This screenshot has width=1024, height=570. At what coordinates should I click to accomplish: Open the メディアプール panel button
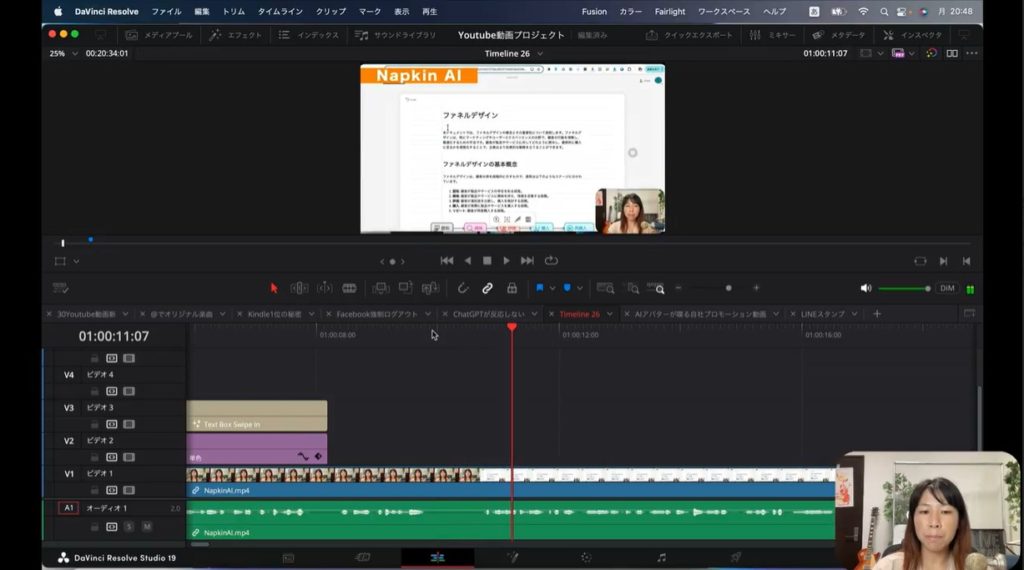[159, 35]
